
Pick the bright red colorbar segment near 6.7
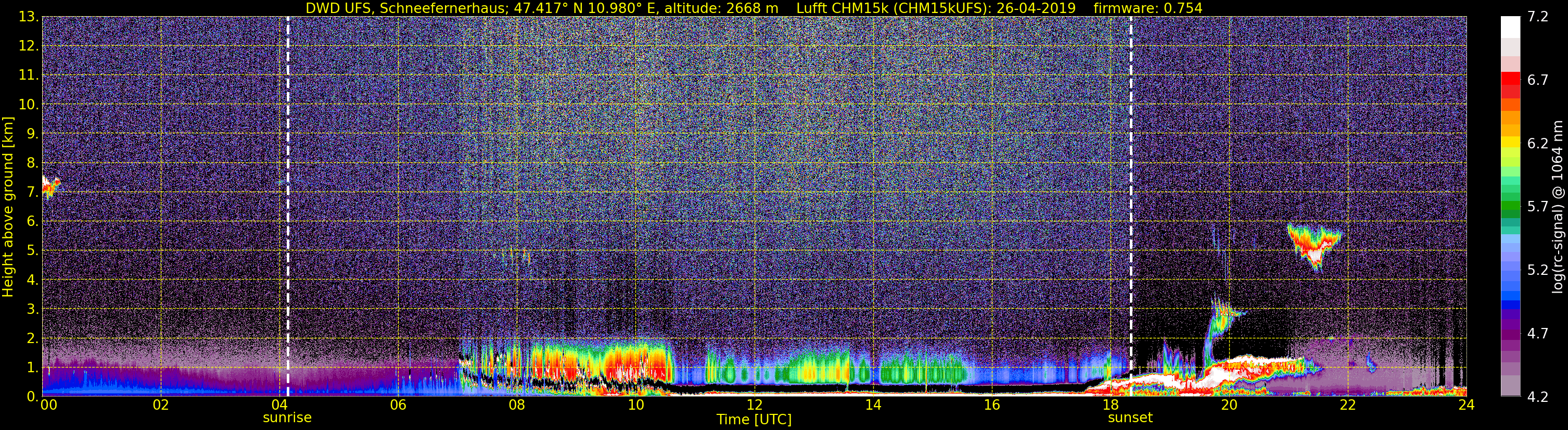tap(1510, 79)
